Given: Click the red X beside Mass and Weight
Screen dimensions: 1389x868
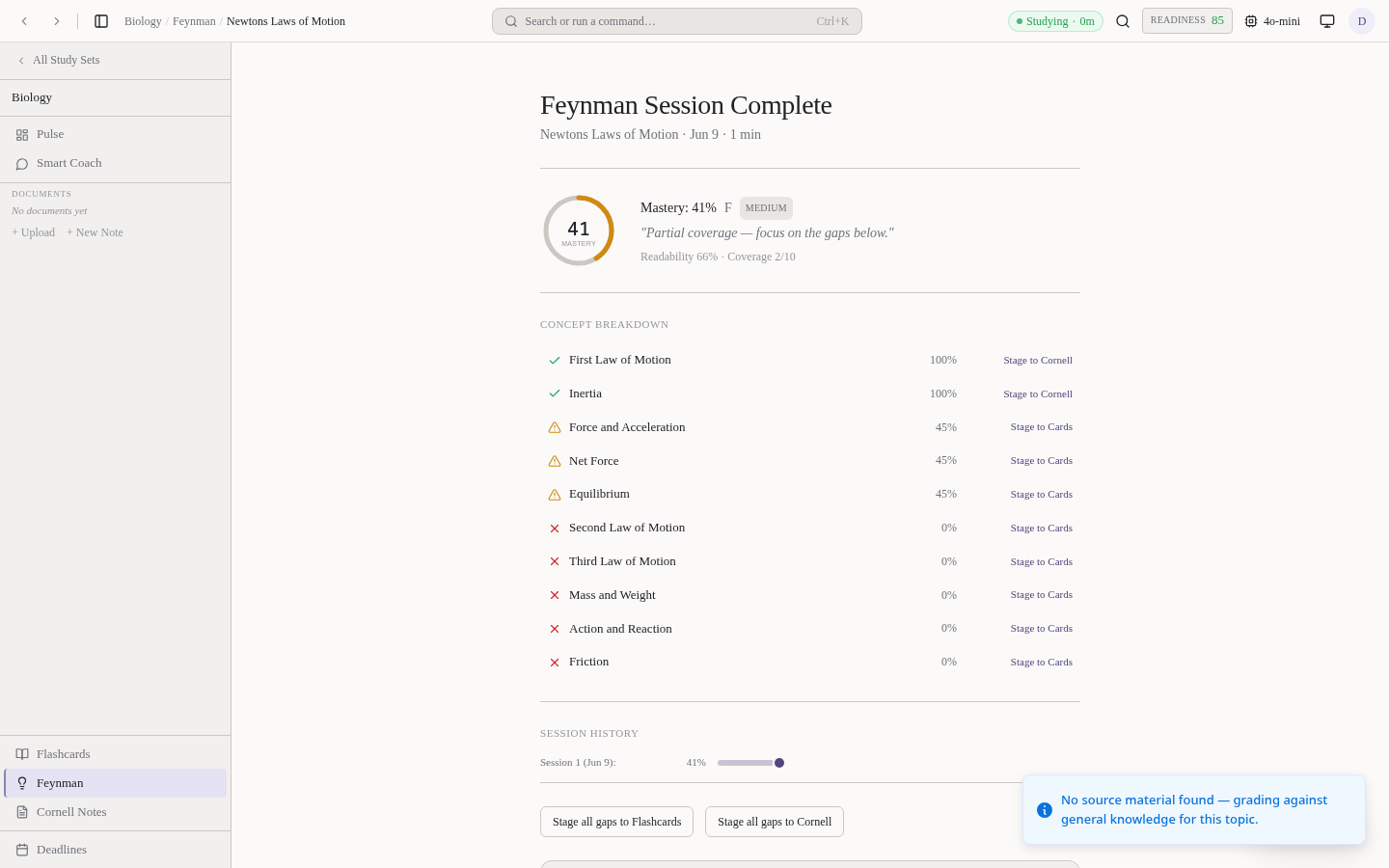Looking at the screenshot, I should (x=555, y=595).
